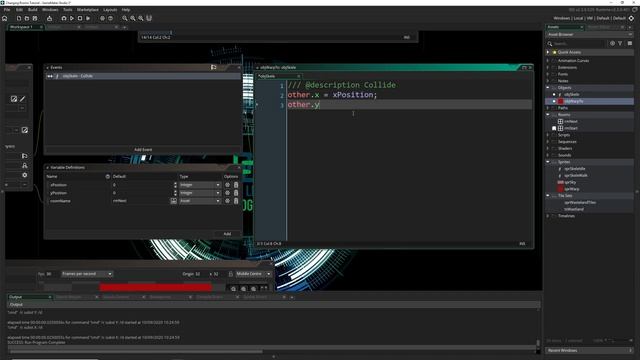Expand the Fonts folder
640x360 pixels.
(548, 74)
